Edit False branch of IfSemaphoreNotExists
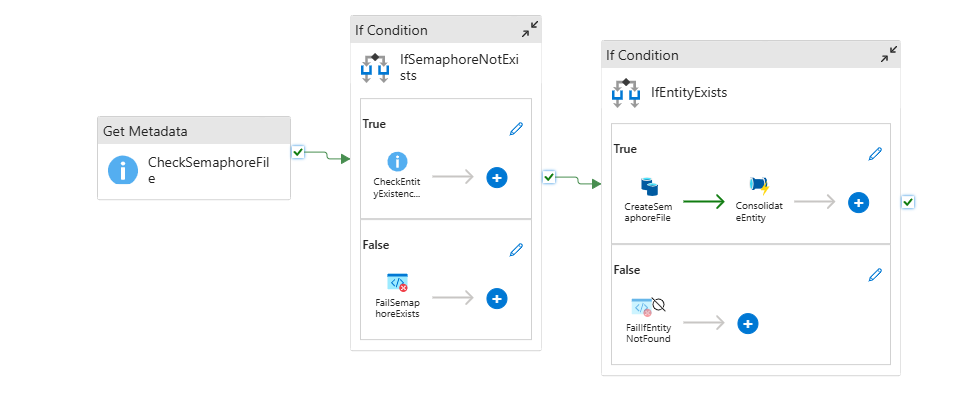Screen dimensions: 978x412 [516, 249]
